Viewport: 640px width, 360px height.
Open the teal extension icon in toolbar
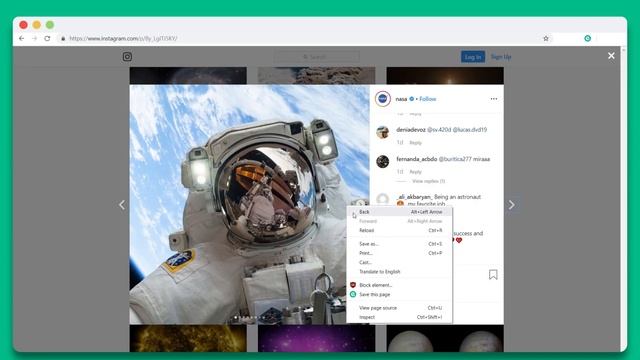(587, 38)
